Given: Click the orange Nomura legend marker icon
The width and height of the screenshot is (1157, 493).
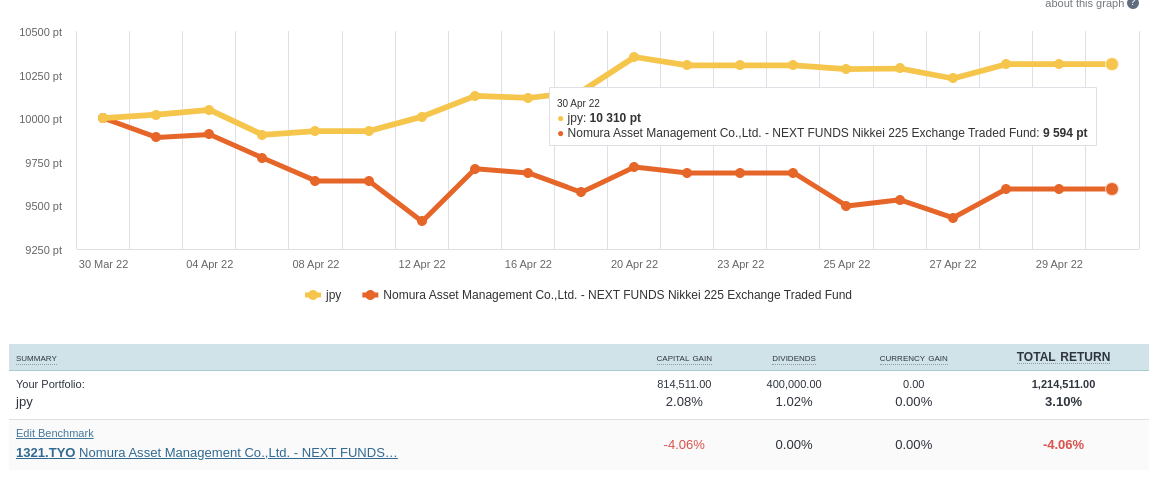Looking at the screenshot, I should (x=370, y=295).
